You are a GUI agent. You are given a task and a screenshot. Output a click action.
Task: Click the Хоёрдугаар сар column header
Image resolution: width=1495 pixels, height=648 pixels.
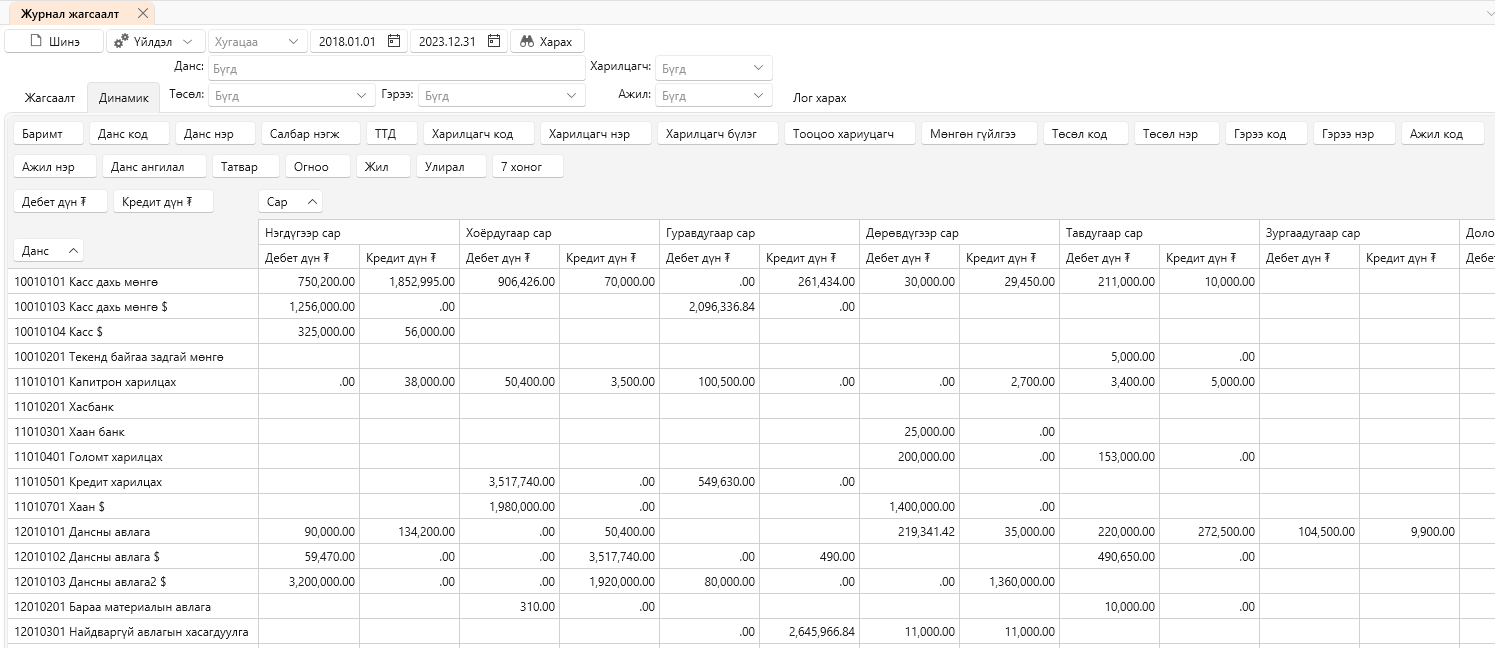click(x=559, y=233)
